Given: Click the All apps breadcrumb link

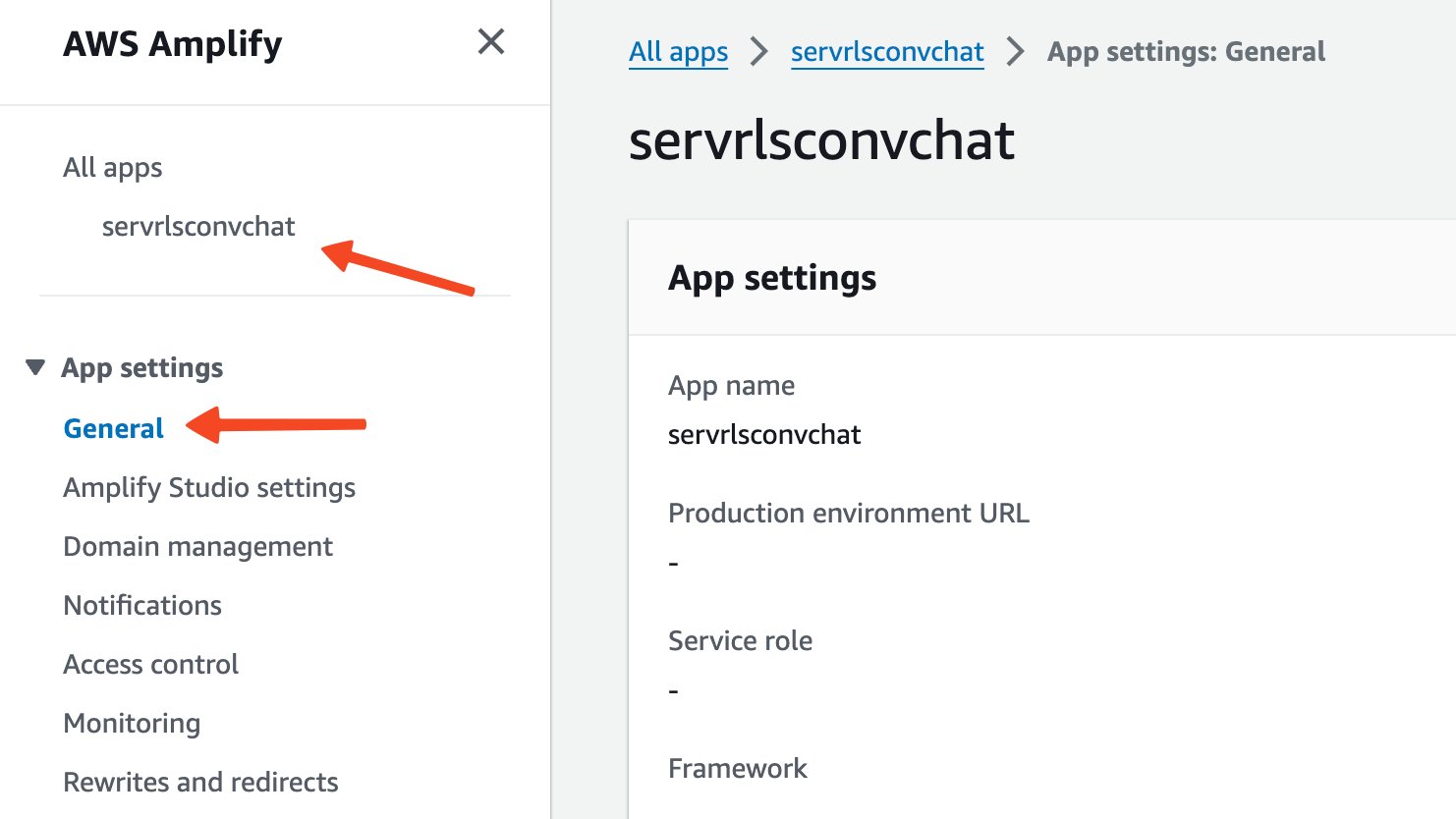Looking at the screenshot, I should click(x=678, y=52).
